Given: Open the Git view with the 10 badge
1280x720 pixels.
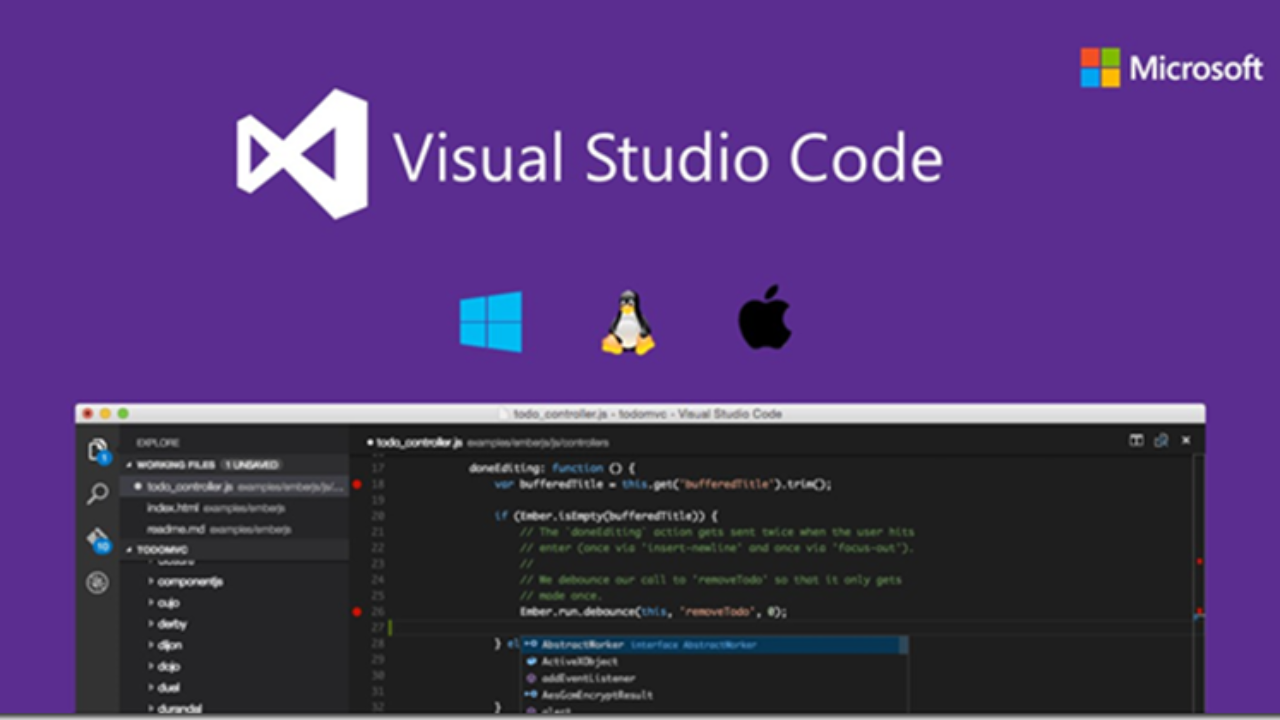Looking at the screenshot, I should point(98,539).
